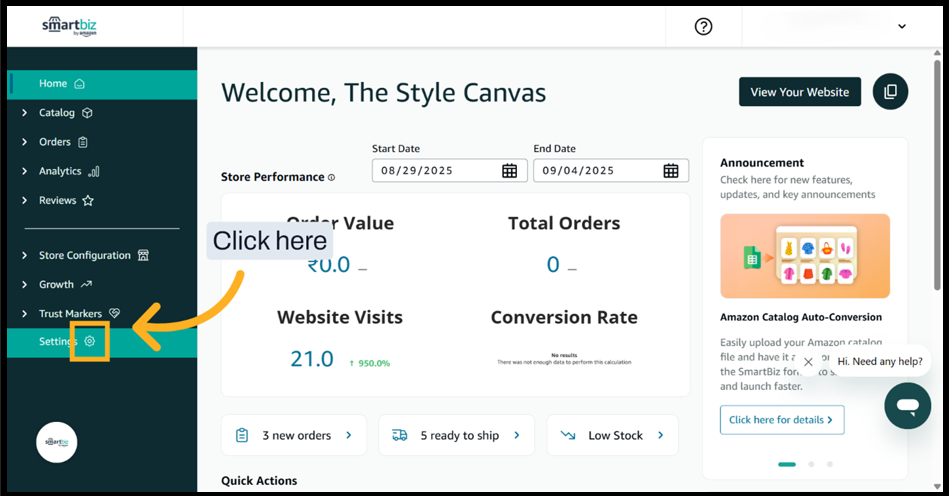949x496 pixels.
Task: Open the 3 new orders card
Action: click(x=293, y=435)
